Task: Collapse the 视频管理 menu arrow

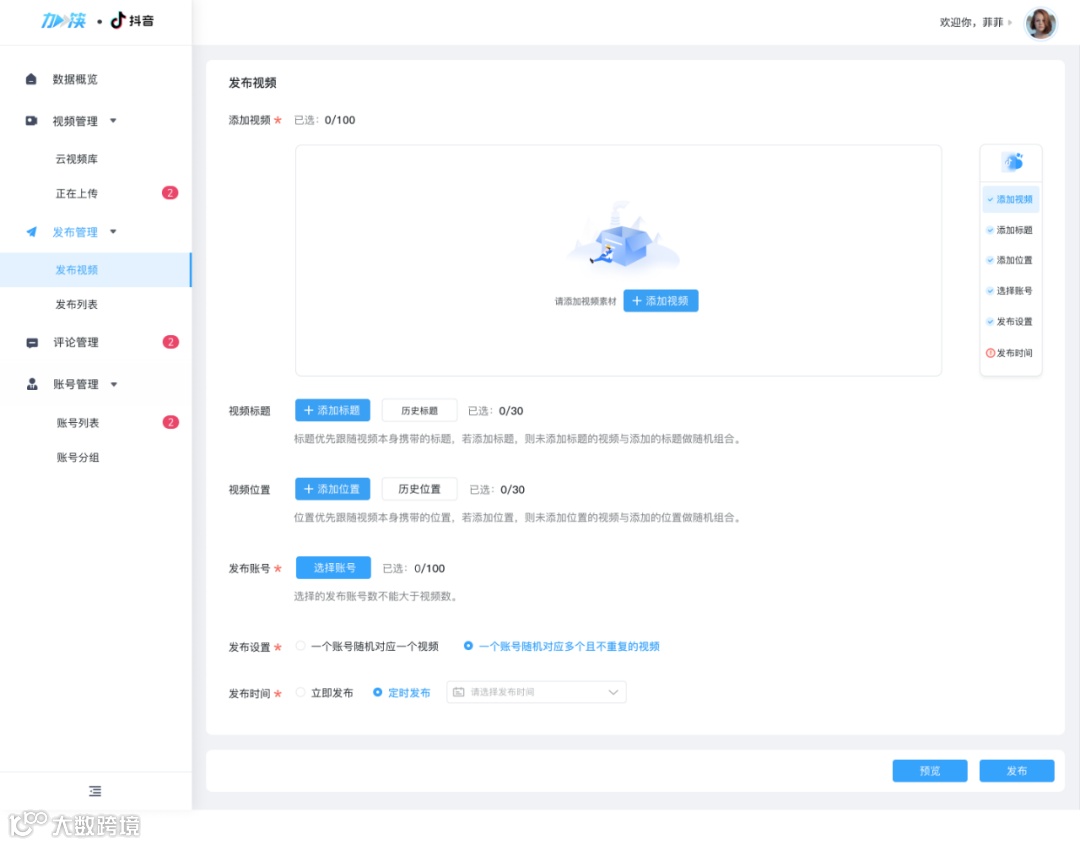Action: tap(113, 121)
